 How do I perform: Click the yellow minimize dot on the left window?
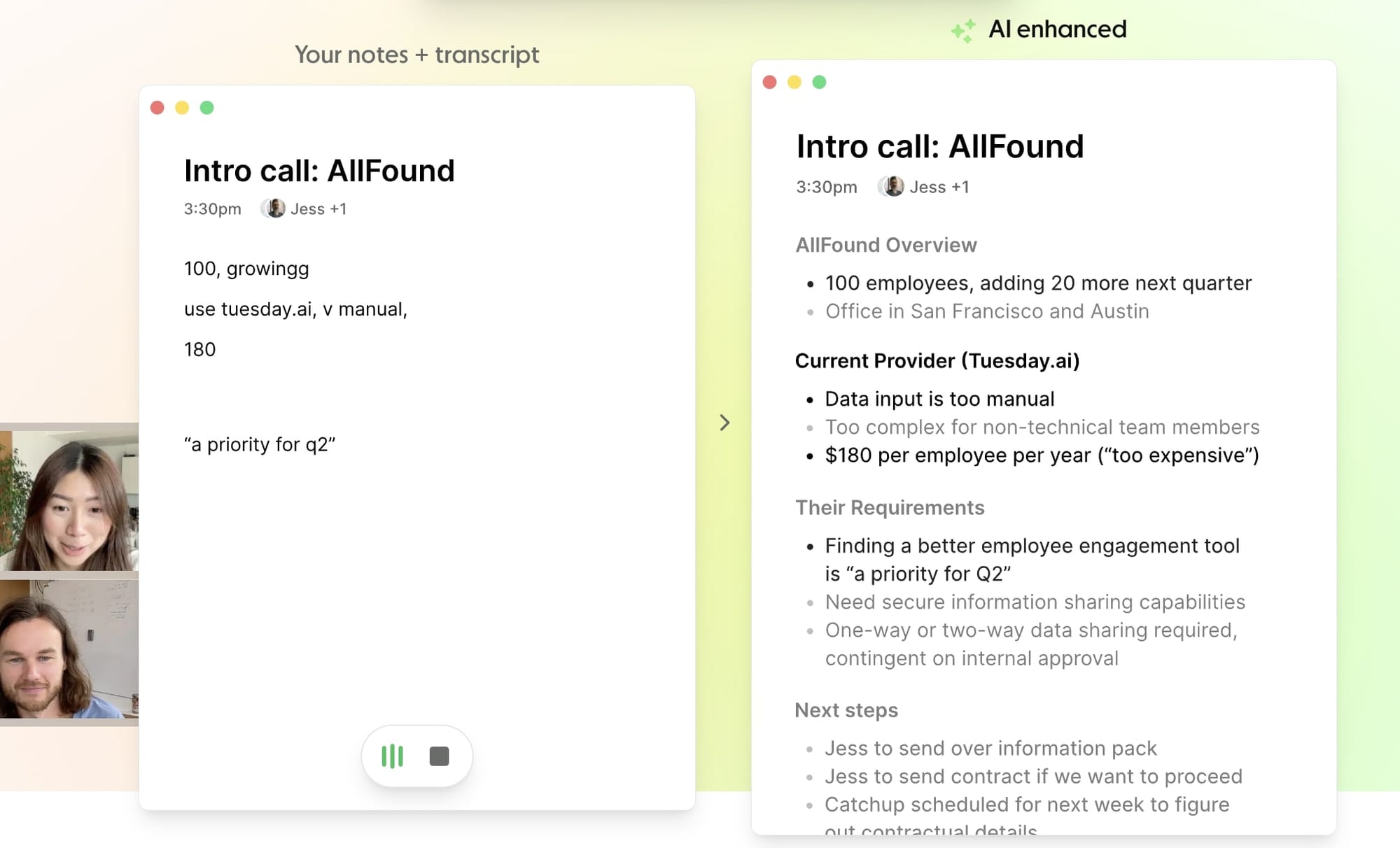(x=182, y=108)
